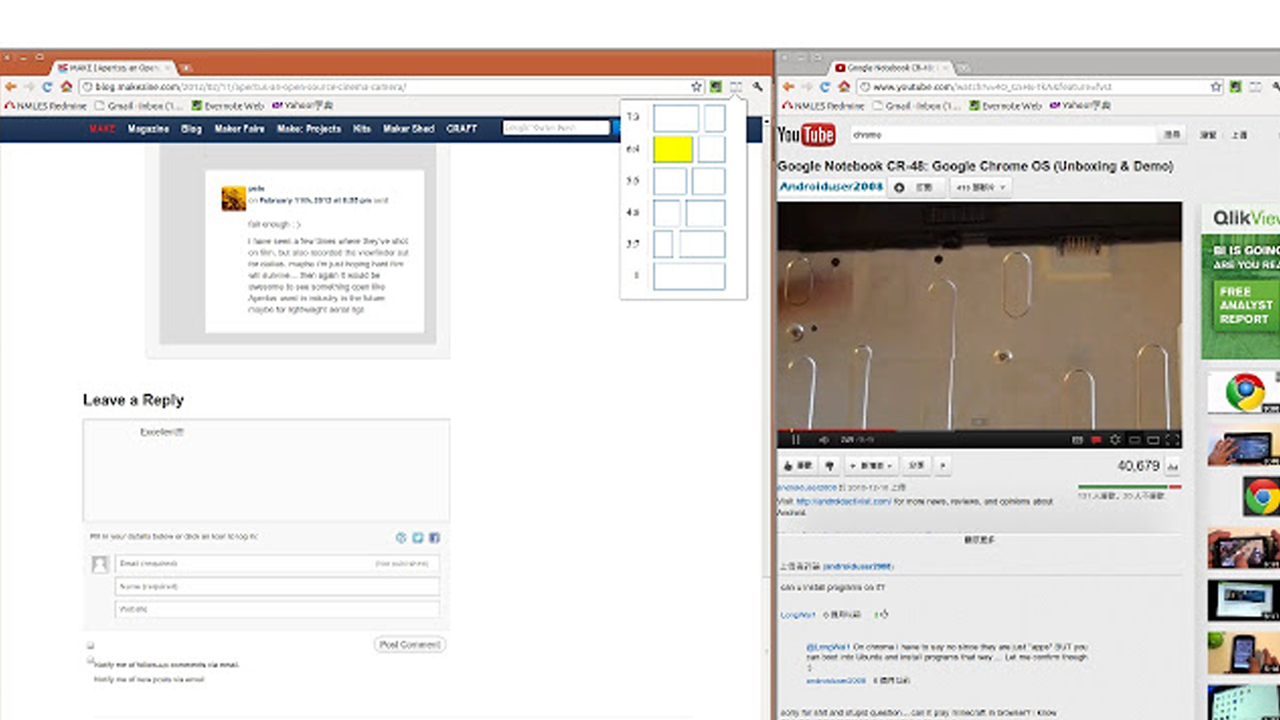
Task: Click the video progress bar
Action: click(x=979, y=430)
